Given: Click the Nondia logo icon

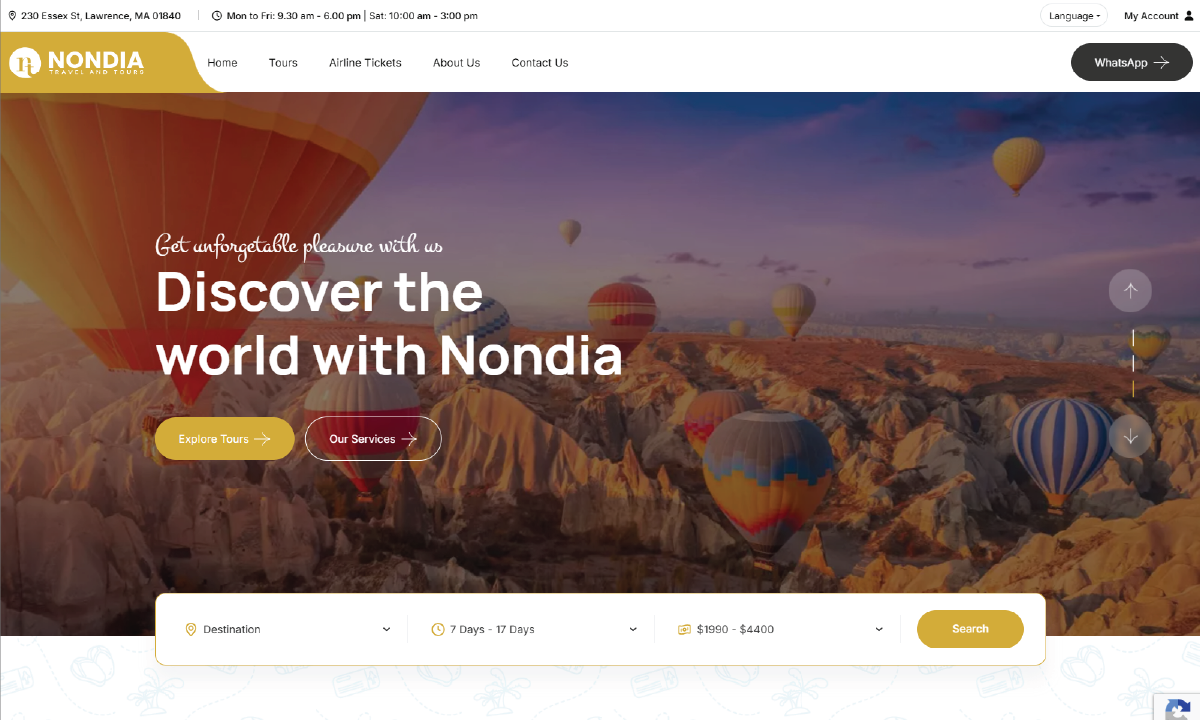Looking at the screenshot, I should pyautogui.click(x=25, y=62).
